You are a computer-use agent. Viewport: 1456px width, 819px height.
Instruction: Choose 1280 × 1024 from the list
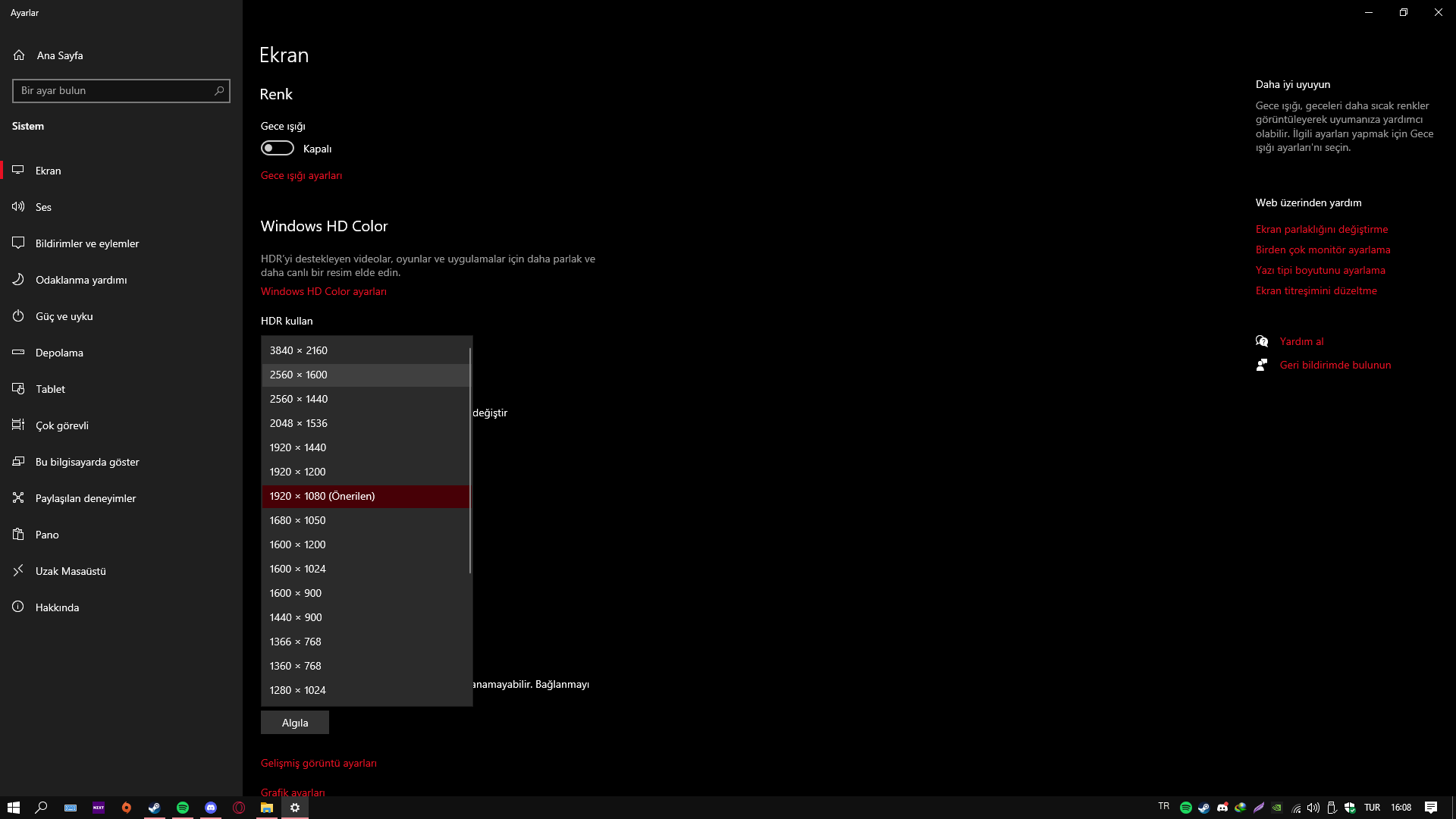[x=366, y=690]
